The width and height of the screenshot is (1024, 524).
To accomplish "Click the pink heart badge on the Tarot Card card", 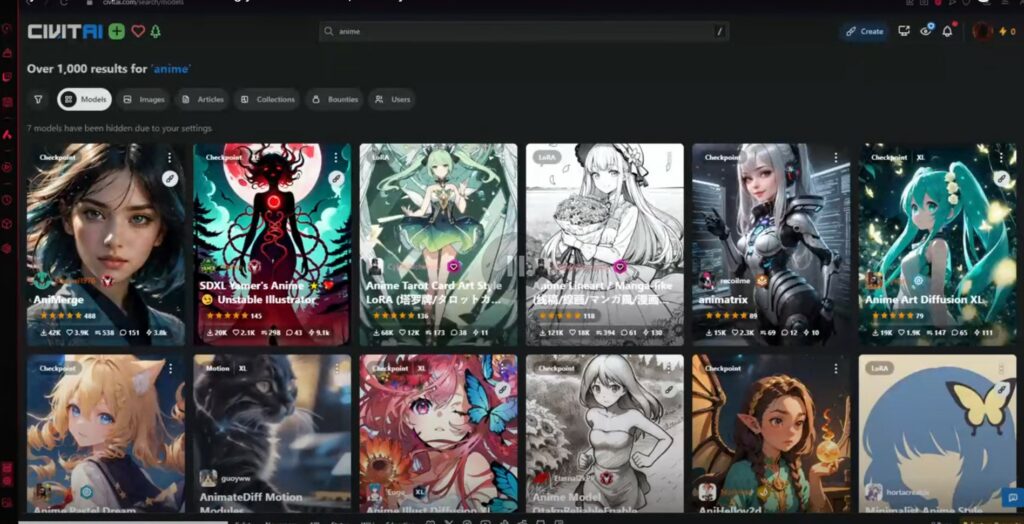I will point(453,266).
